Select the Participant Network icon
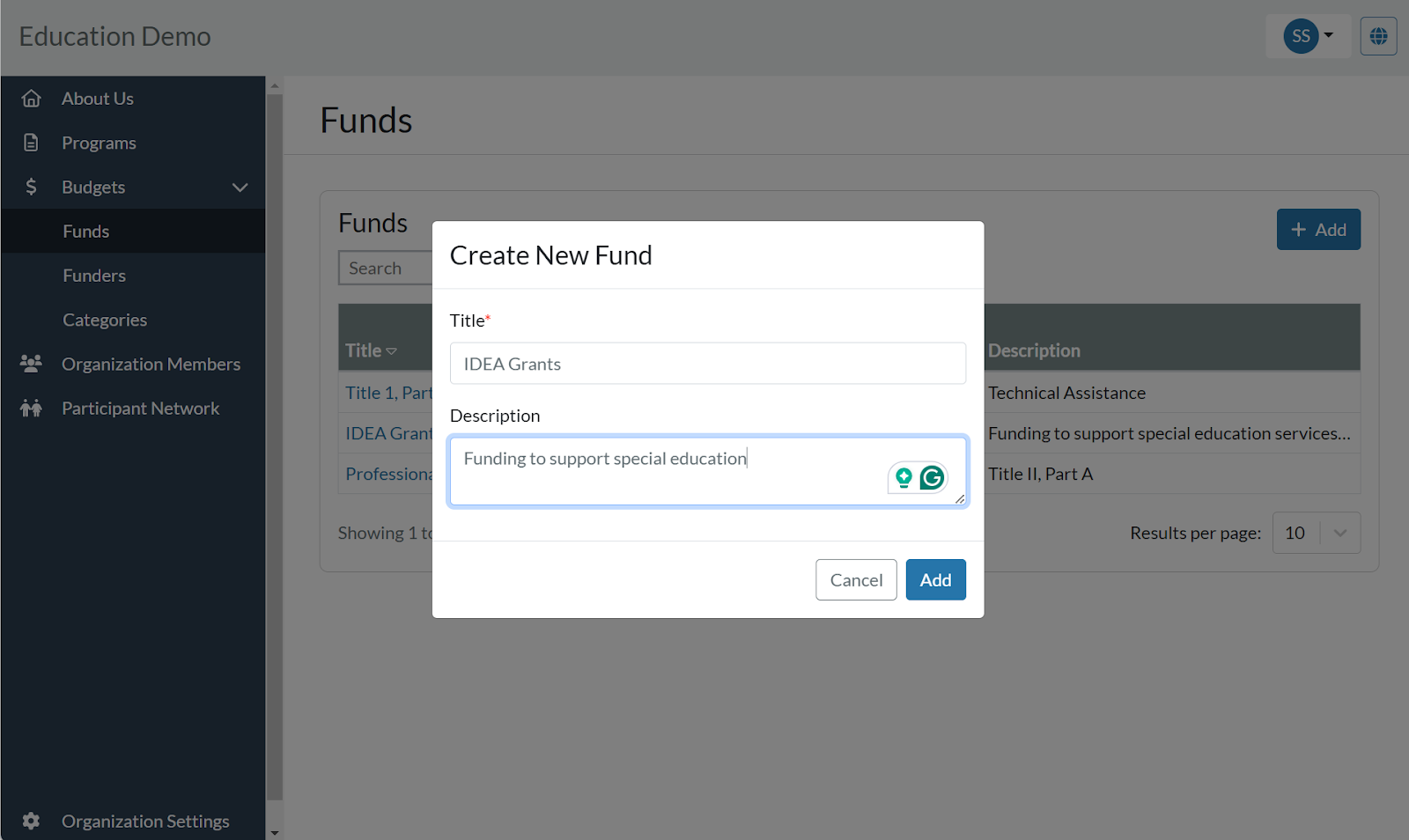Screen dimensions: 1409x840 pyautogui.click(x=31, y=408)
